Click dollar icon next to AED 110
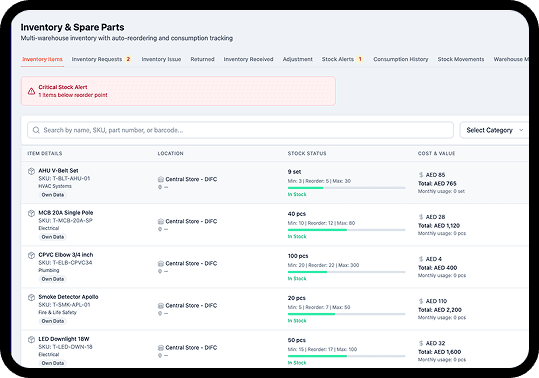The height and width of the screenshot is (378, 539). click(x=421, y=301)
